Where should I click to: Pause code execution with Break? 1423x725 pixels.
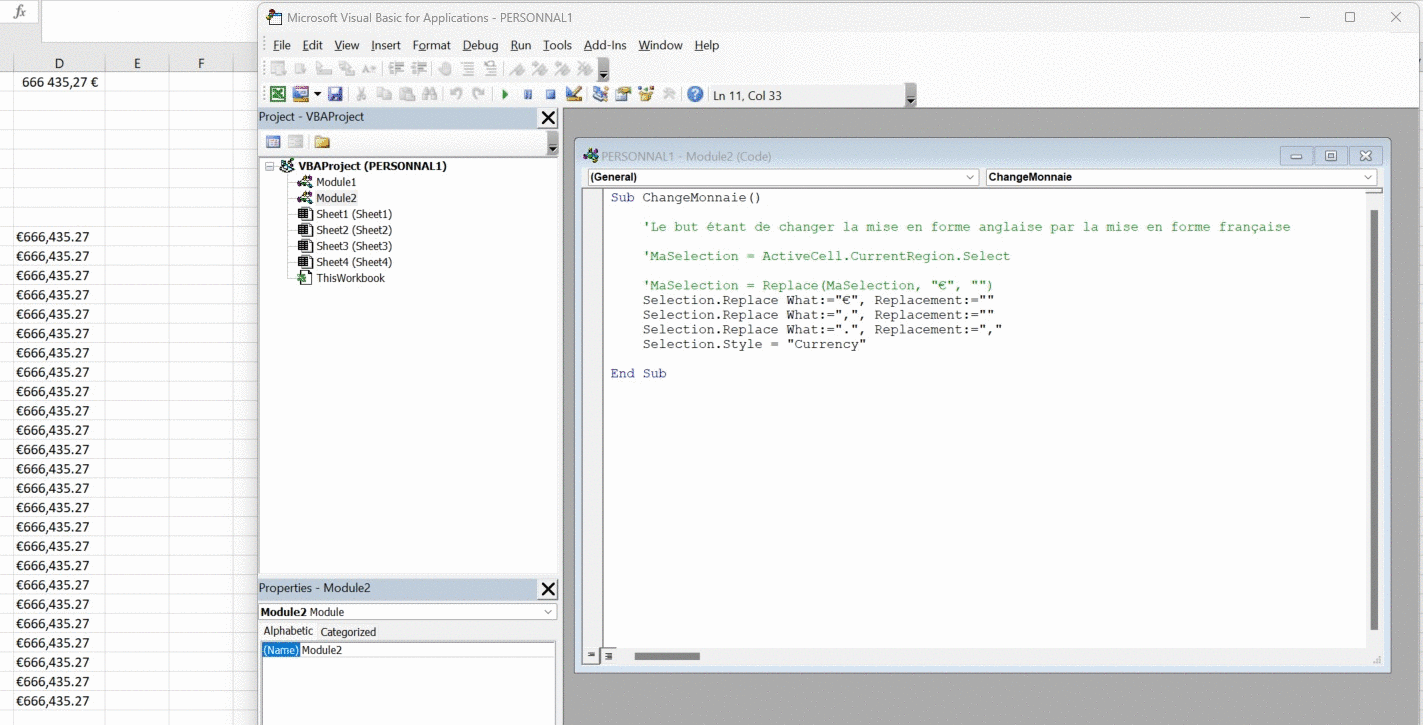coord(528,93)
